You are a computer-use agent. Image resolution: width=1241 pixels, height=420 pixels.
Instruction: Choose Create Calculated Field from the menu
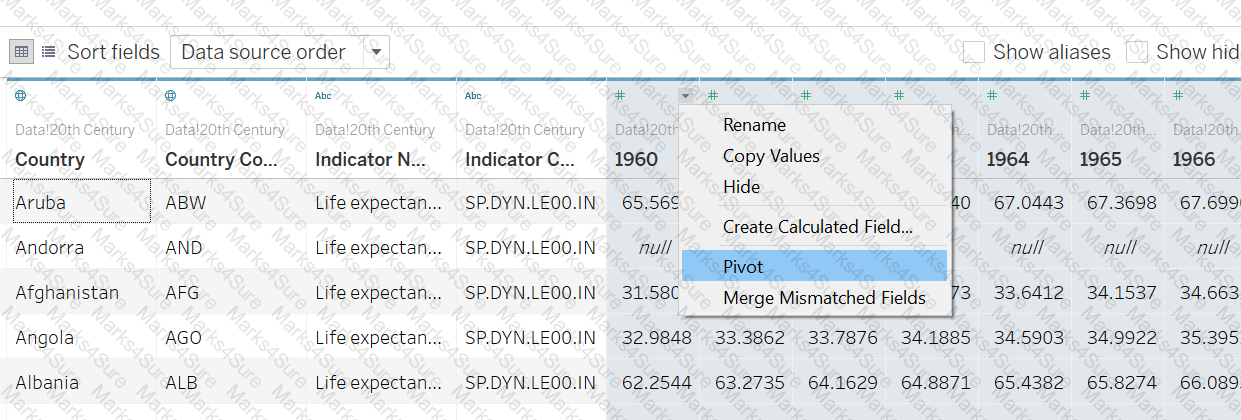pyautogui.click(x=814, y=227)
